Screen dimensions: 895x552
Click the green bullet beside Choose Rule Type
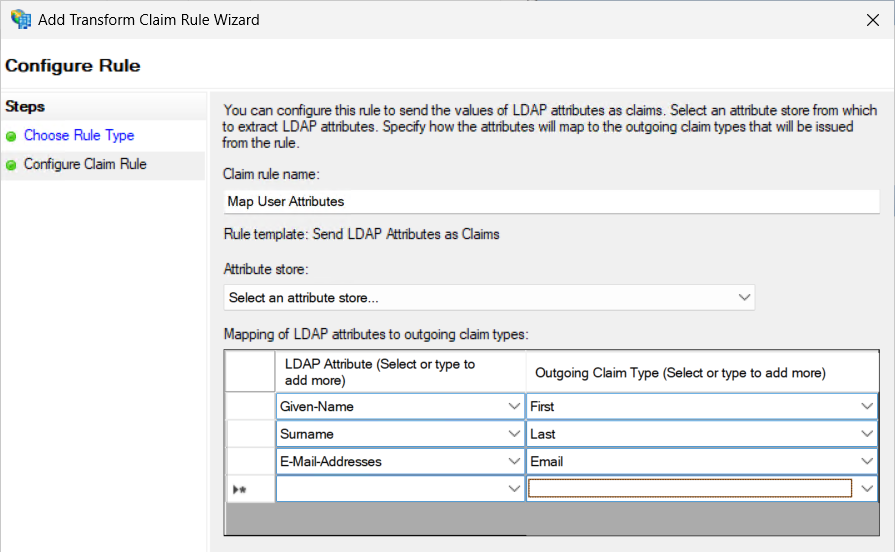(x=11, y=136)
